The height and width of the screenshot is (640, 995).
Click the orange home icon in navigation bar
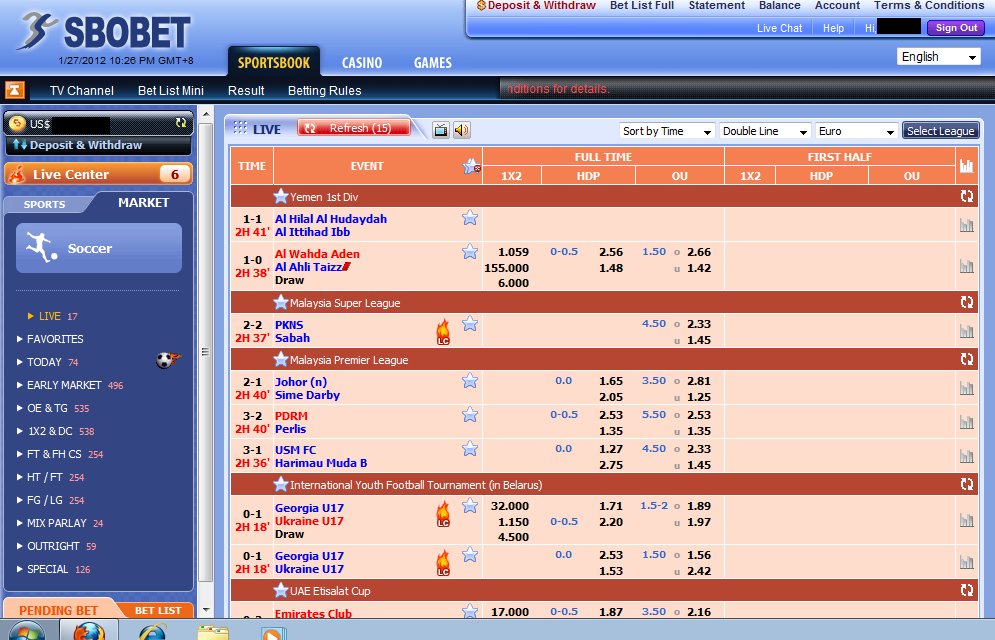point(15,90)
